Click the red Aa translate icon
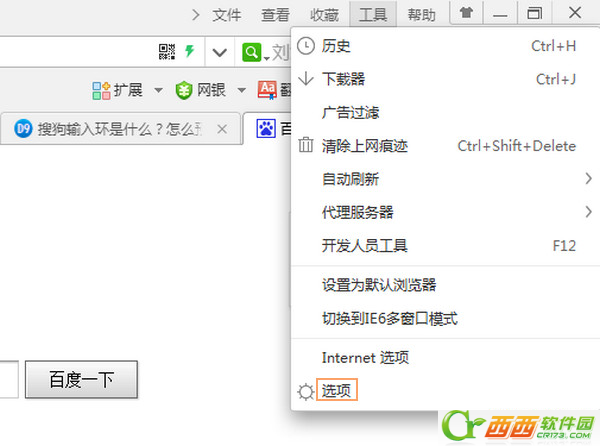The width and height of the screenshot is (600, 446). point(267,90)
